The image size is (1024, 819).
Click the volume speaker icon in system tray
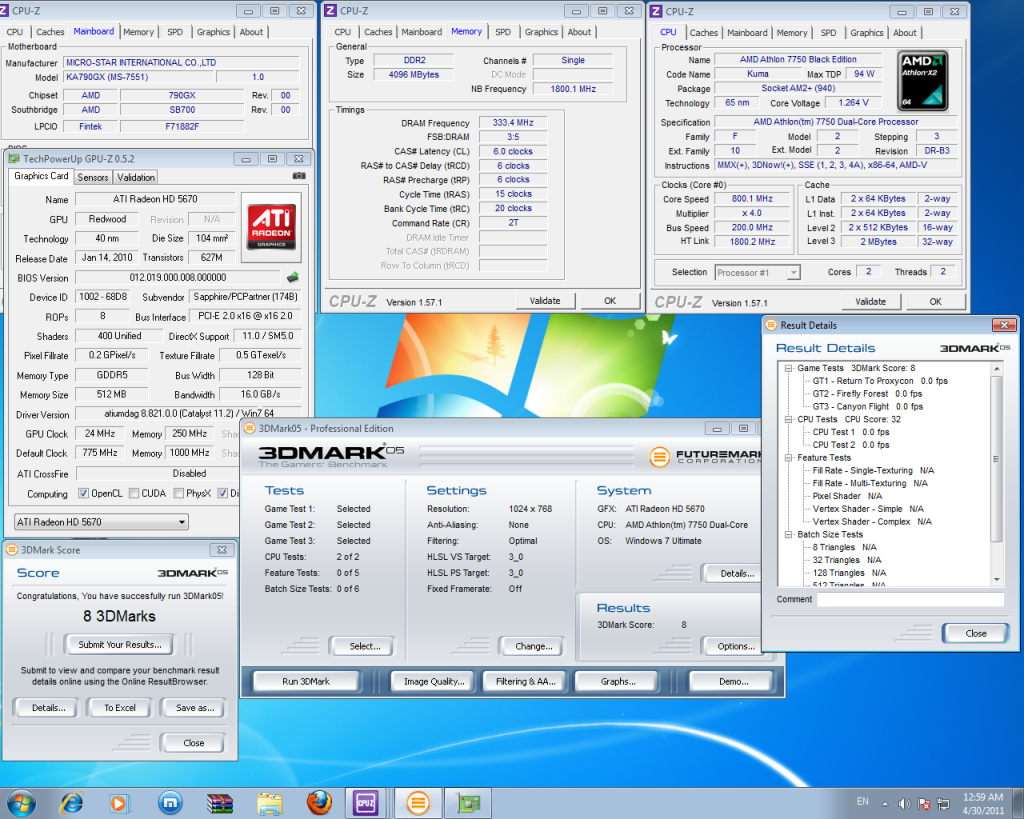coord(905,802)
